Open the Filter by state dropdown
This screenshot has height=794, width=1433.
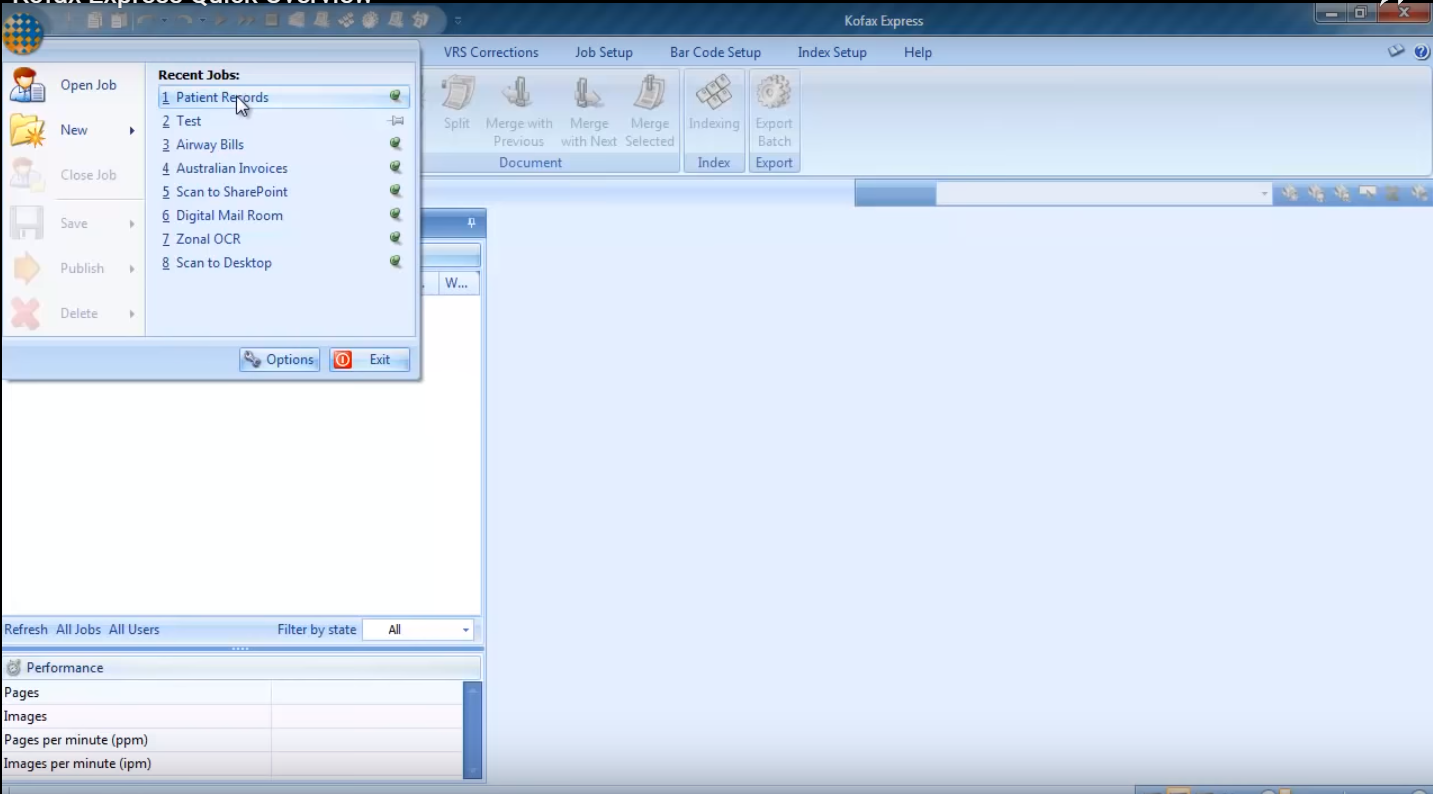point(465,630)
